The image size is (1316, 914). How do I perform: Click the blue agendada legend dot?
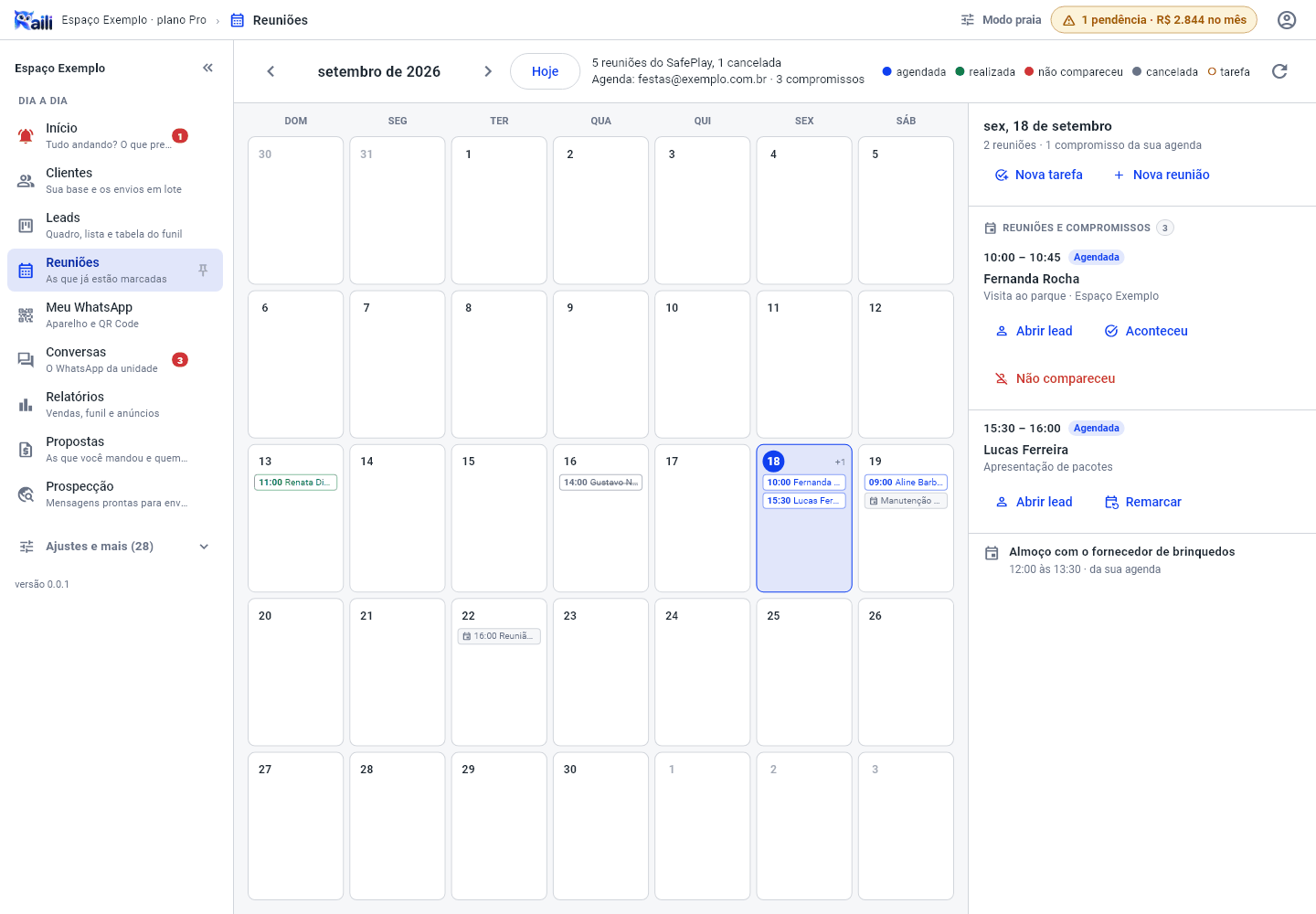click(886, 71)
